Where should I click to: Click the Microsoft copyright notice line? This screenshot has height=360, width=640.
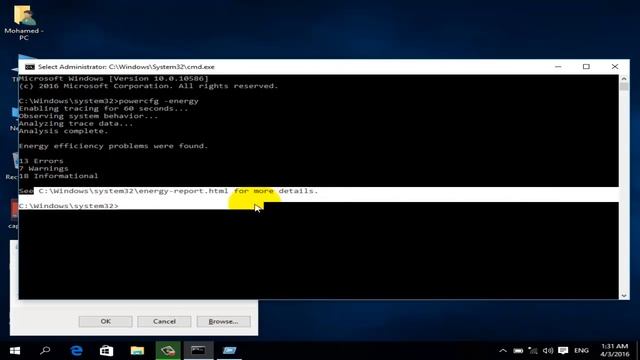coord(149,86)
